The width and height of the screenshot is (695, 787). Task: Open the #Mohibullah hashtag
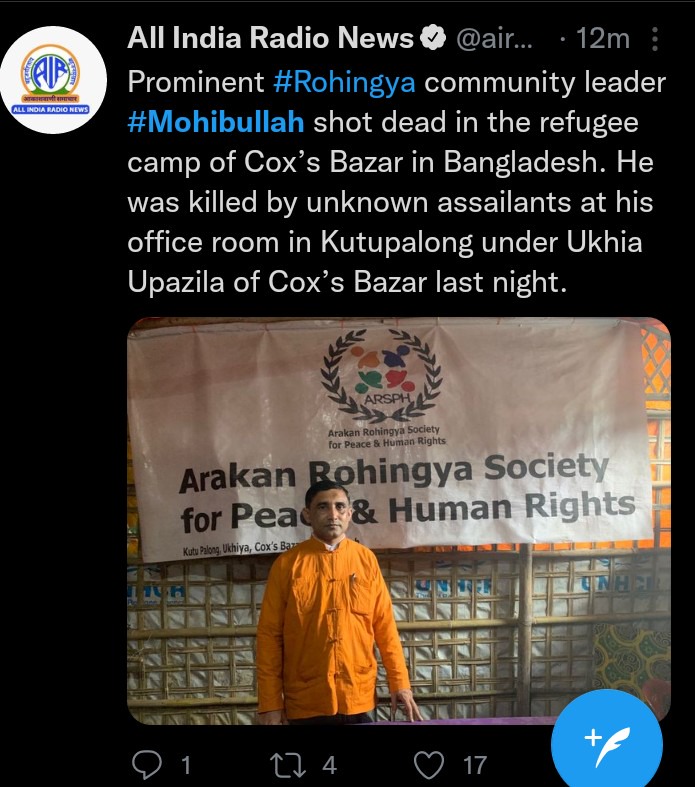(216, 122)
